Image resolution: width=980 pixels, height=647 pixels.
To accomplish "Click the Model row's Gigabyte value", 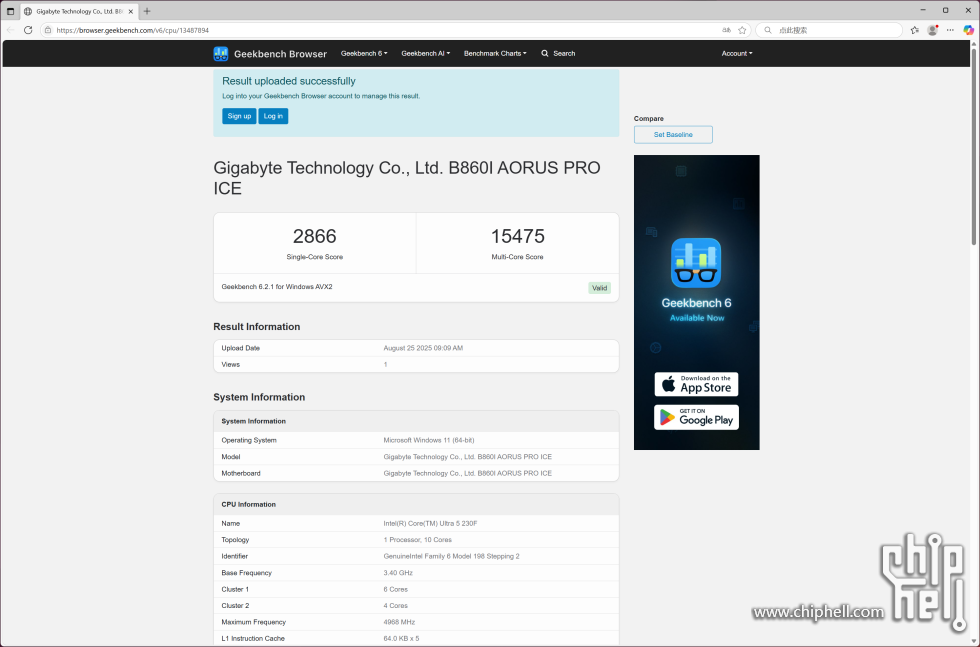I will [468, 457].
